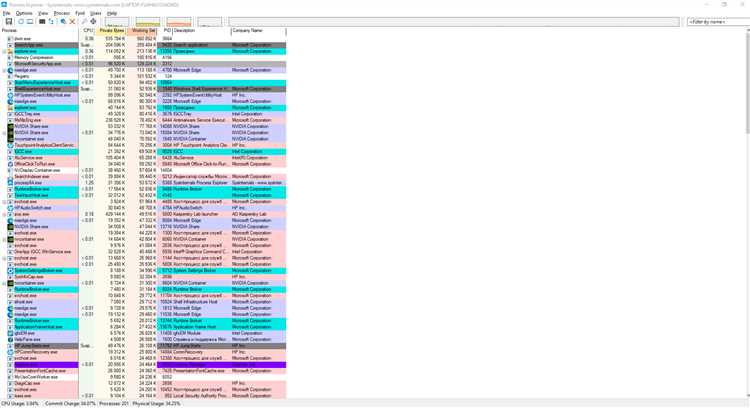The image size is (750, 408).
Task: Collapse the msedge.exe PID 4700 tree node
Action: coord(4,70)
